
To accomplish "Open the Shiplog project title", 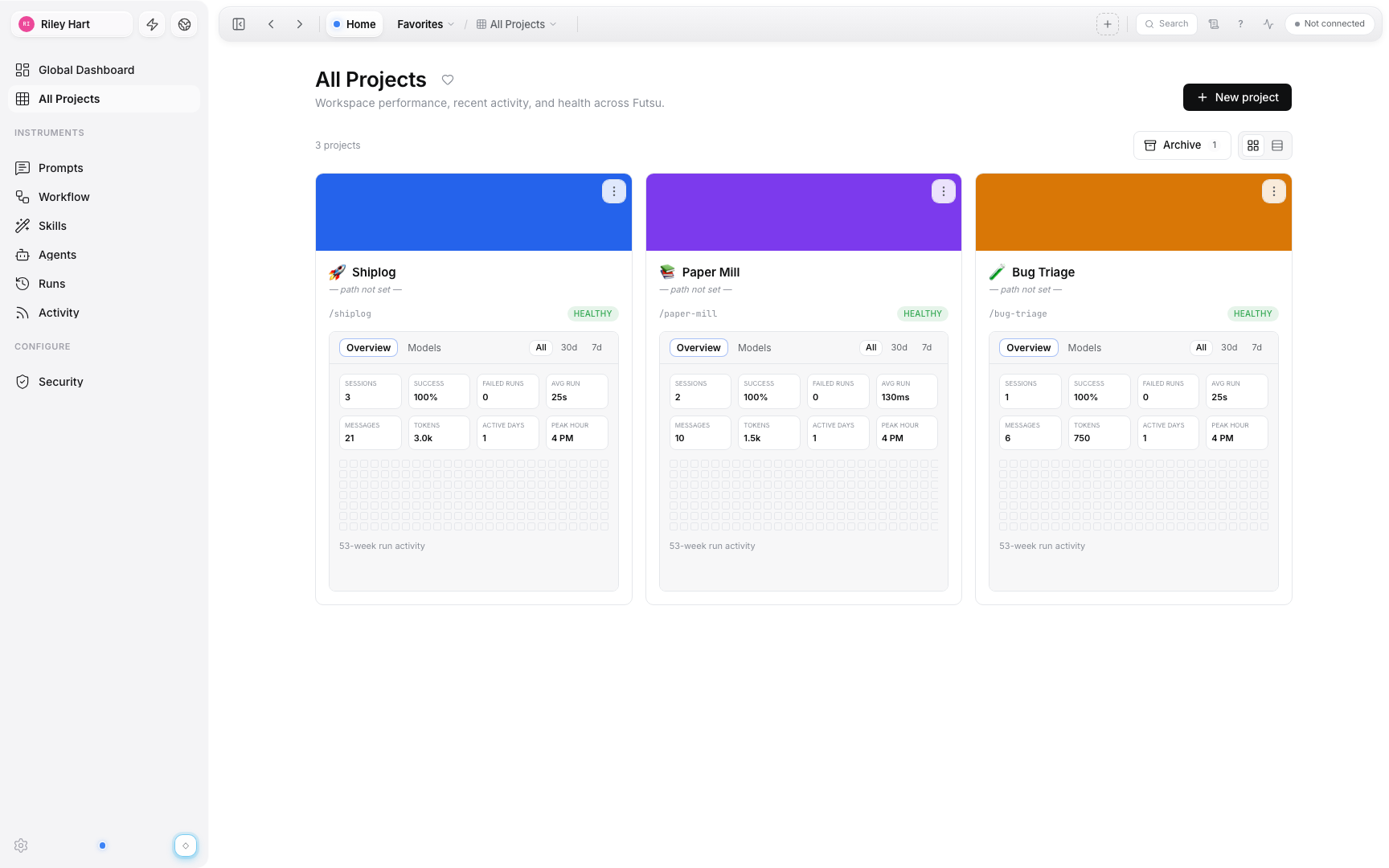I will (x=374, y=272).
